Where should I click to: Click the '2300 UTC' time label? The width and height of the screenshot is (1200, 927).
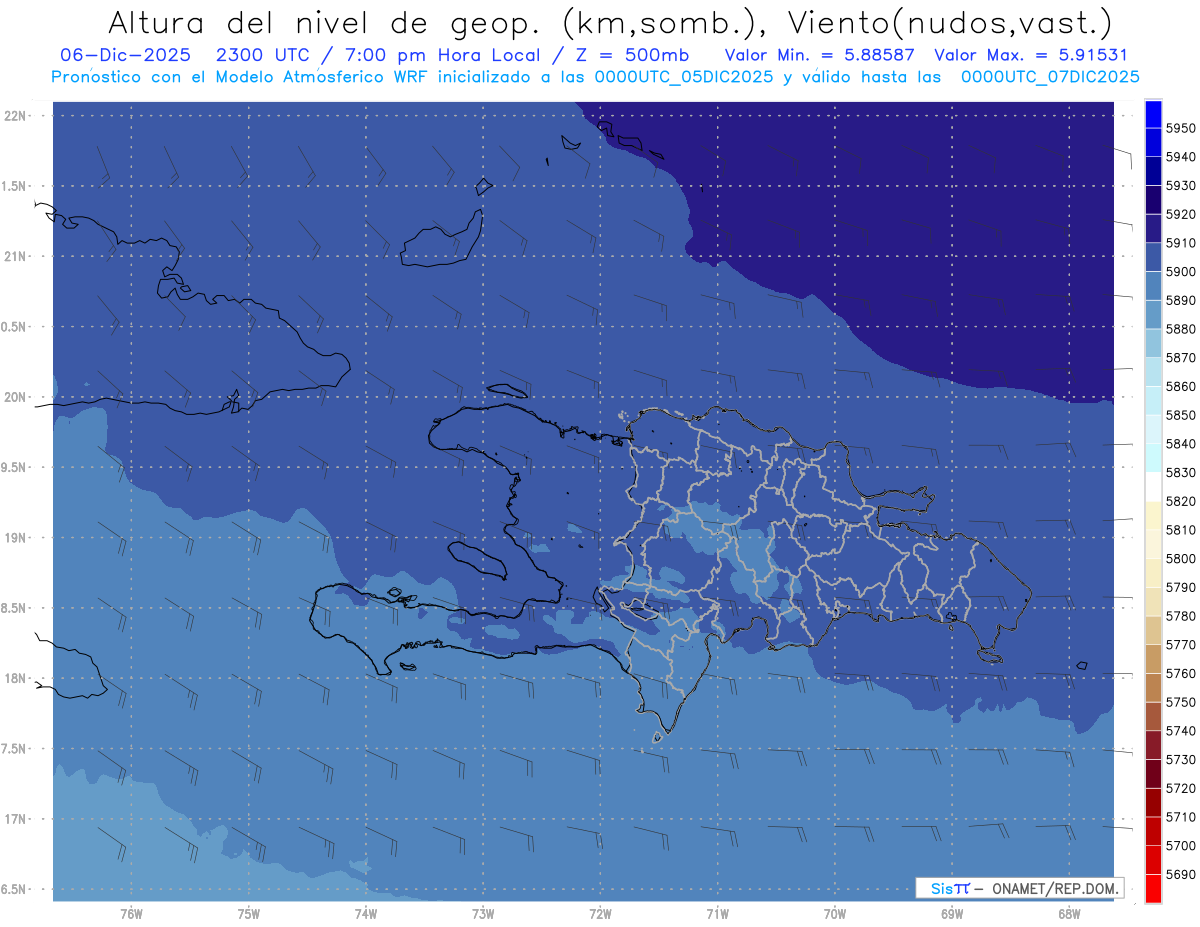(x=263, y=55)
